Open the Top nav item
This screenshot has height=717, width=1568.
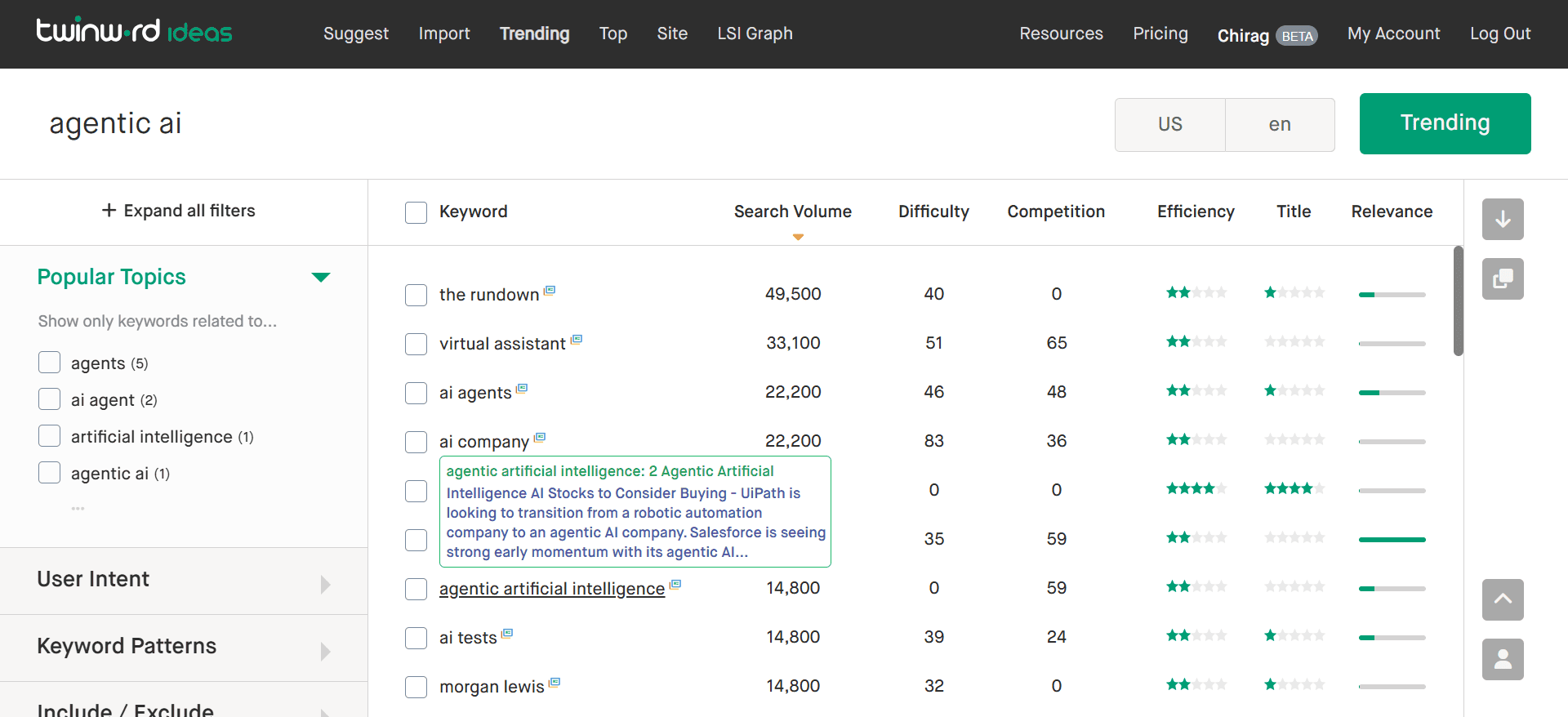pos(613,33)
